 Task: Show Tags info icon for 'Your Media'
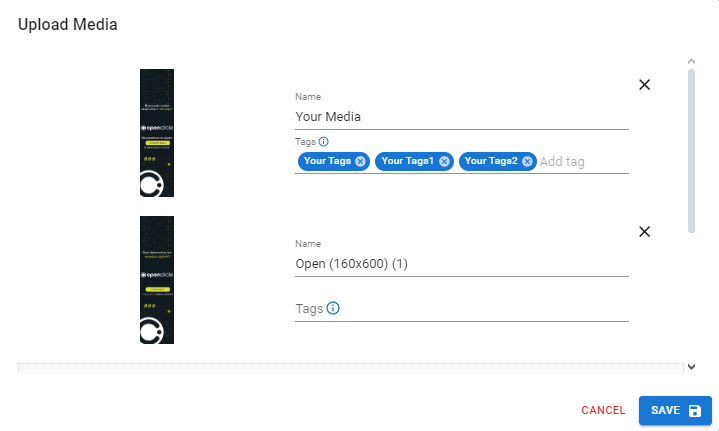[323, 142]
